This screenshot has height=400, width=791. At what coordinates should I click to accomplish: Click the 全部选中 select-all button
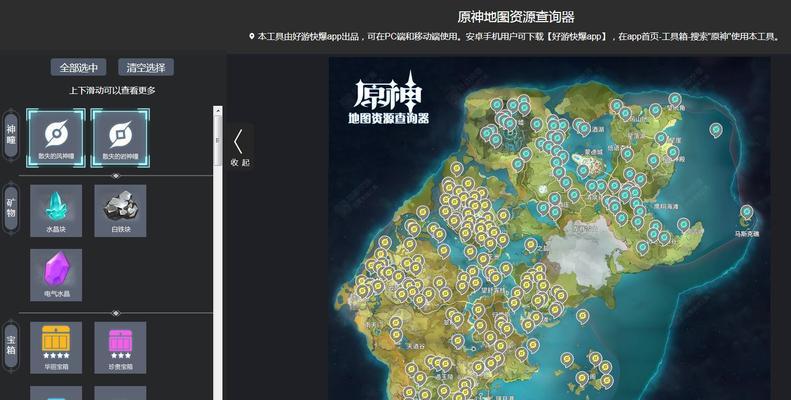point(78,67)
